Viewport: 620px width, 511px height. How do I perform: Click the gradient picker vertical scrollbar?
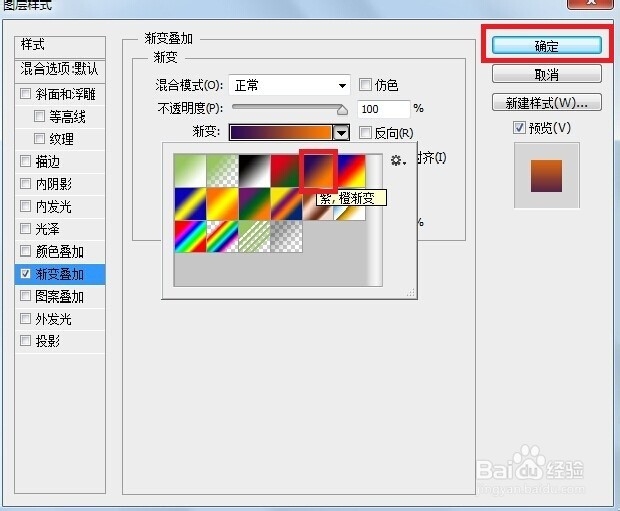375,220
